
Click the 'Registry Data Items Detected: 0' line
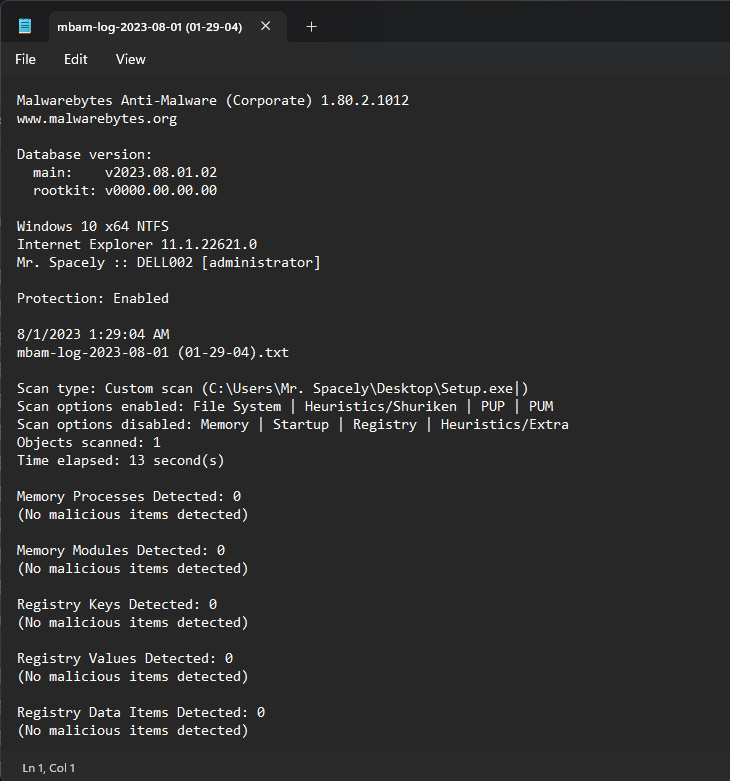[141, 712]
